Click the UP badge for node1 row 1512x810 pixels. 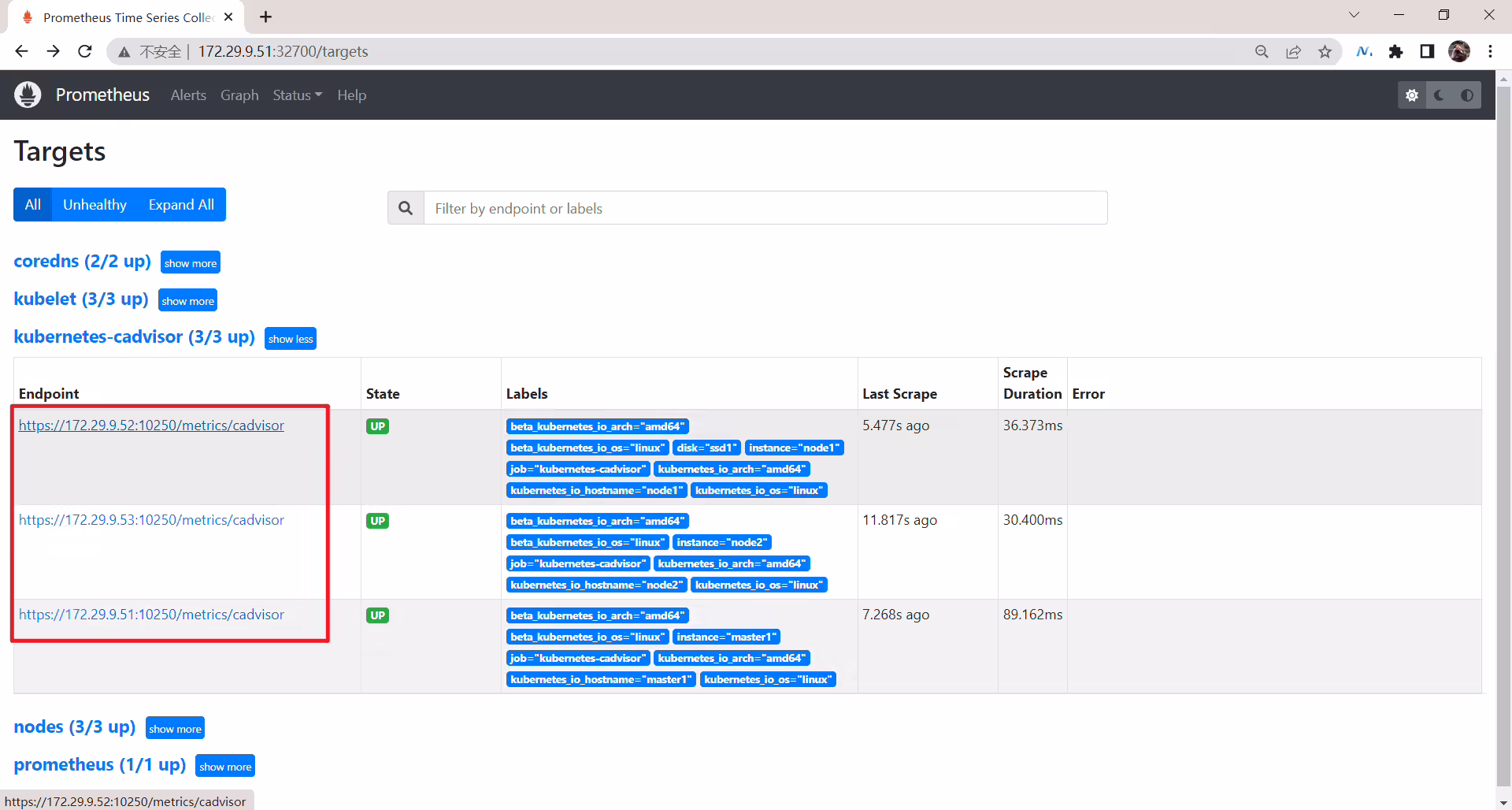[377, 426]
